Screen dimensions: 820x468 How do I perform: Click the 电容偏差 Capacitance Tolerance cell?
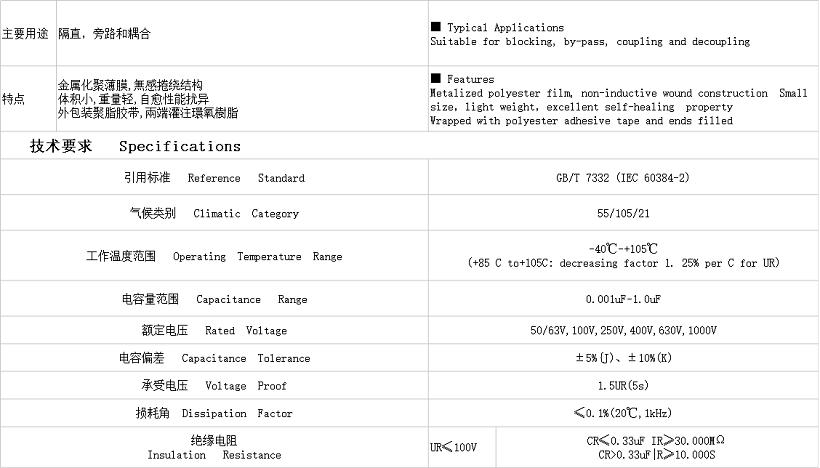214,358
